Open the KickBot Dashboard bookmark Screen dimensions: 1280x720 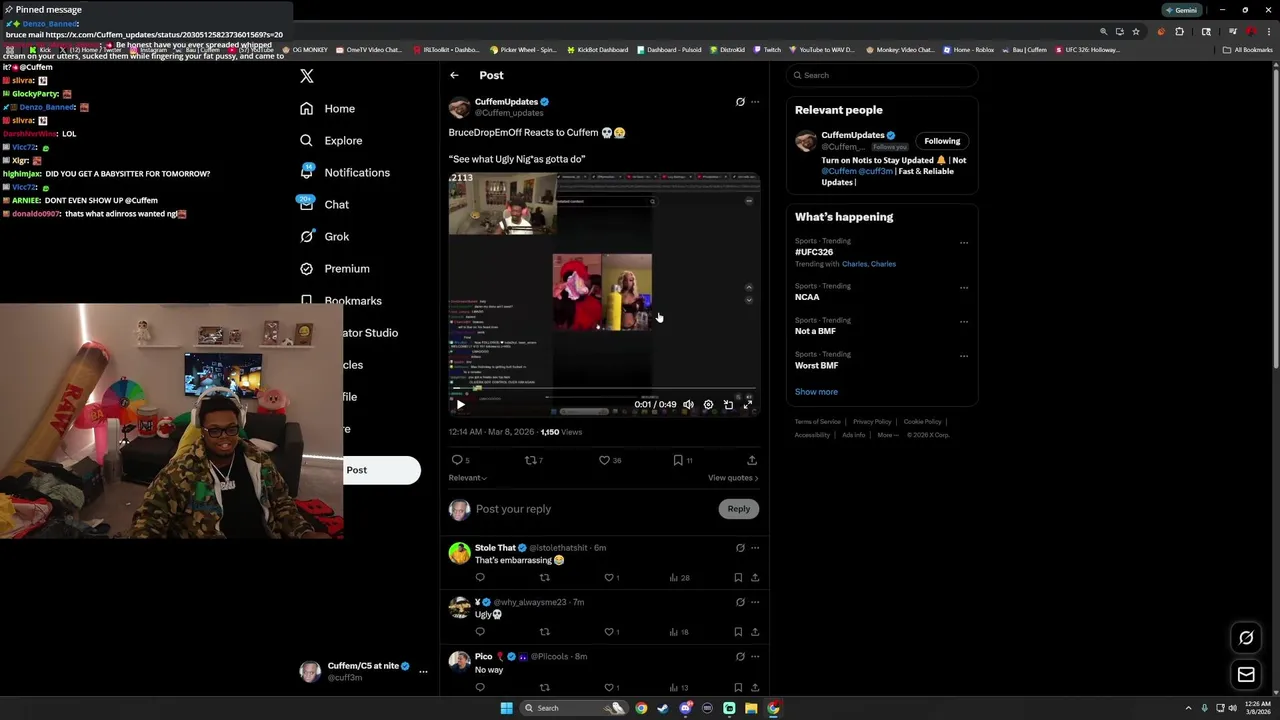pyautogui.click(x=598, y=49)
